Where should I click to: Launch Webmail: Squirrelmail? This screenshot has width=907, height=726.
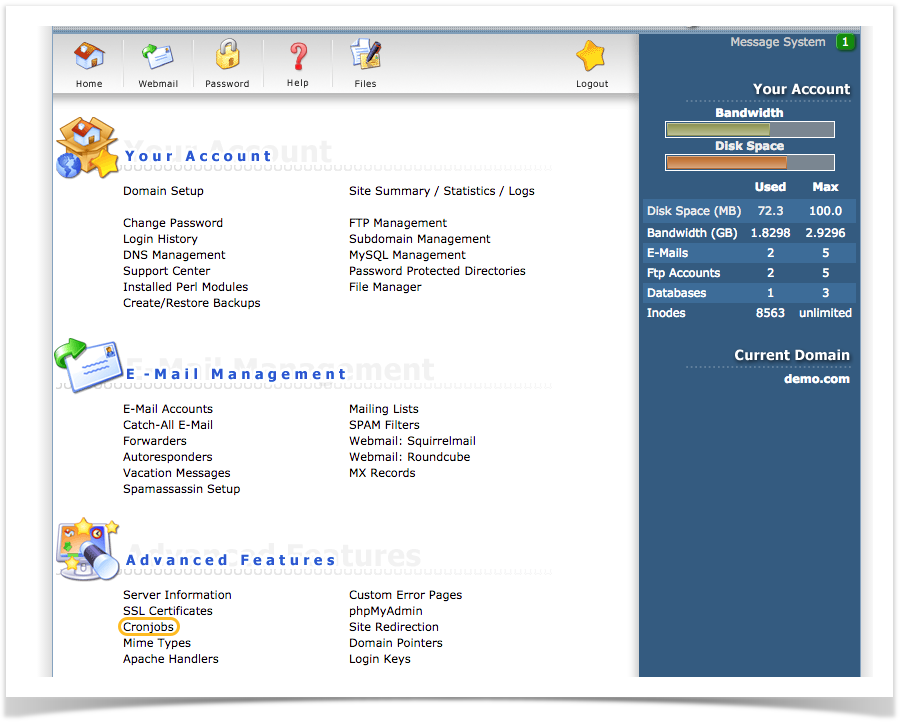(412, 441)
